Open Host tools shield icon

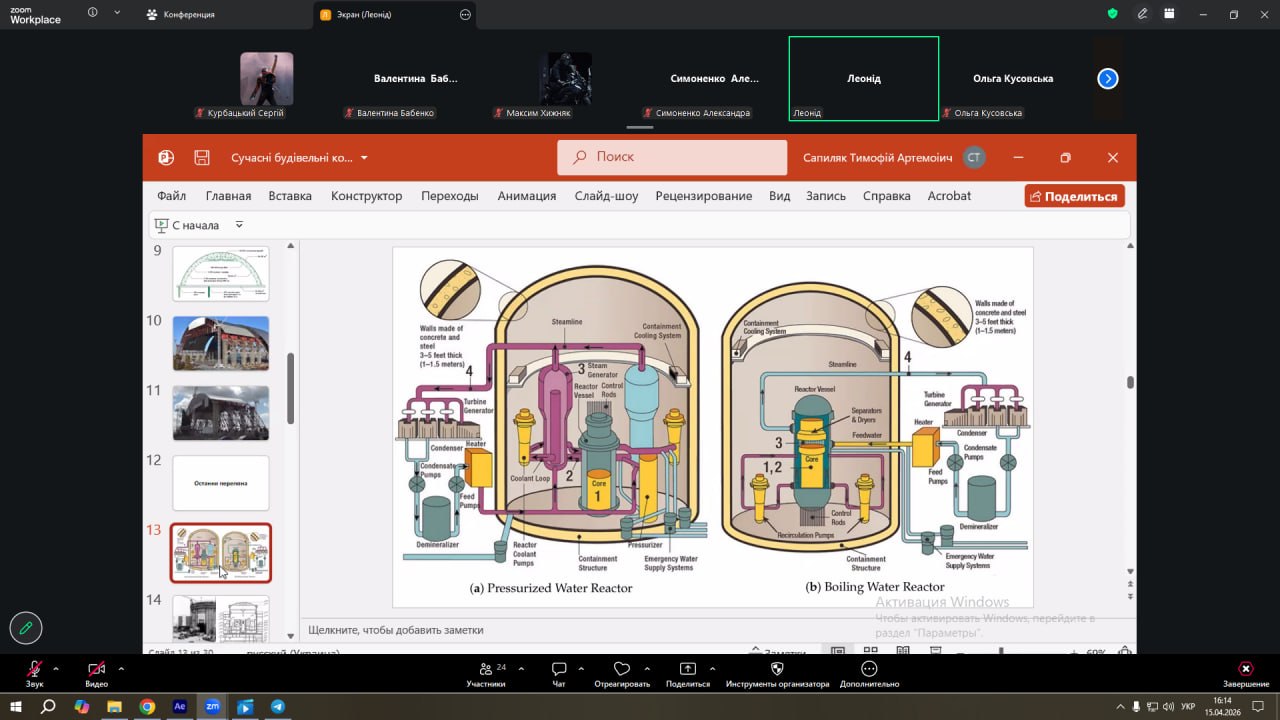[777, 669]
